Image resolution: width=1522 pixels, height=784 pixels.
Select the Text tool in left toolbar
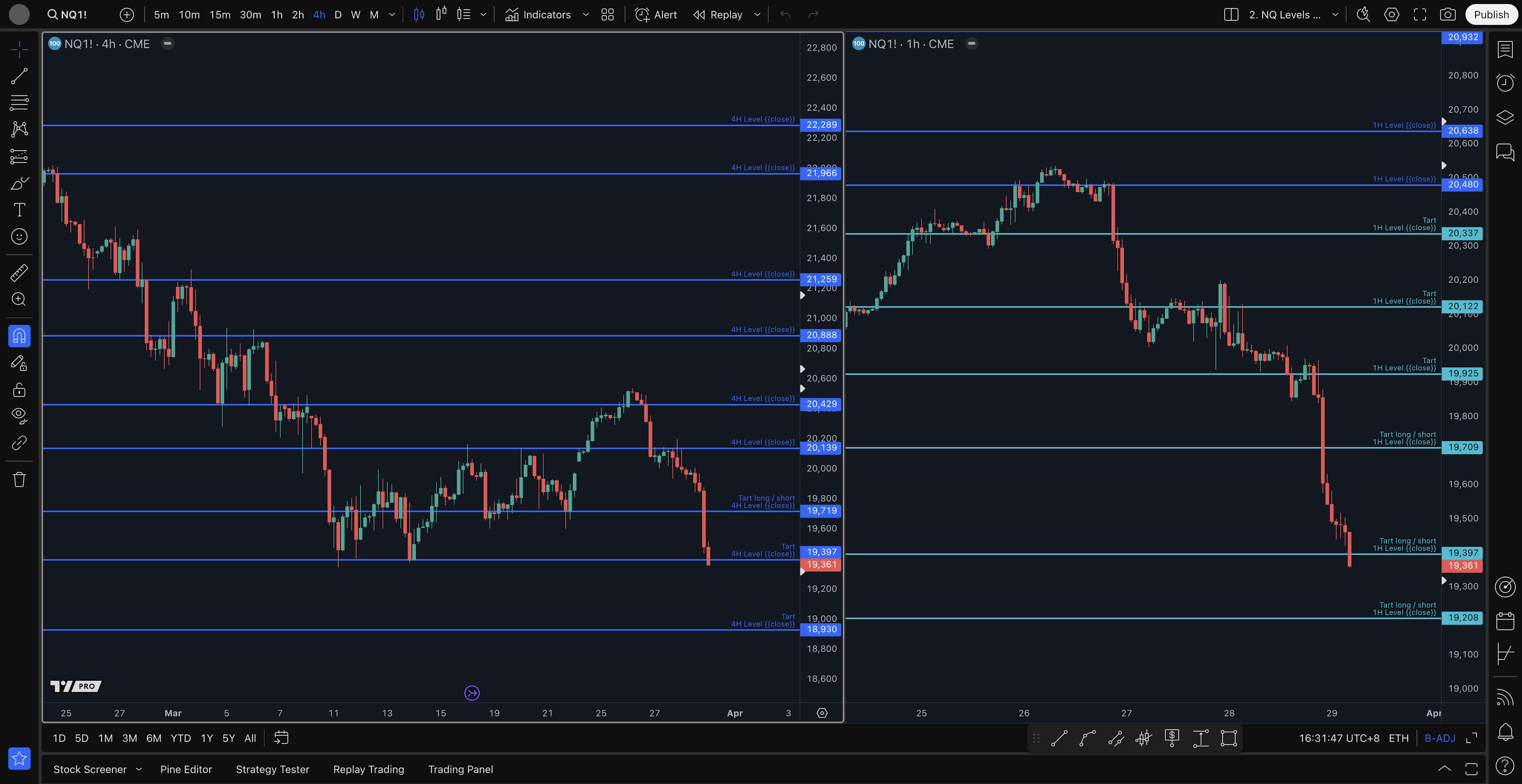point(19,210)
